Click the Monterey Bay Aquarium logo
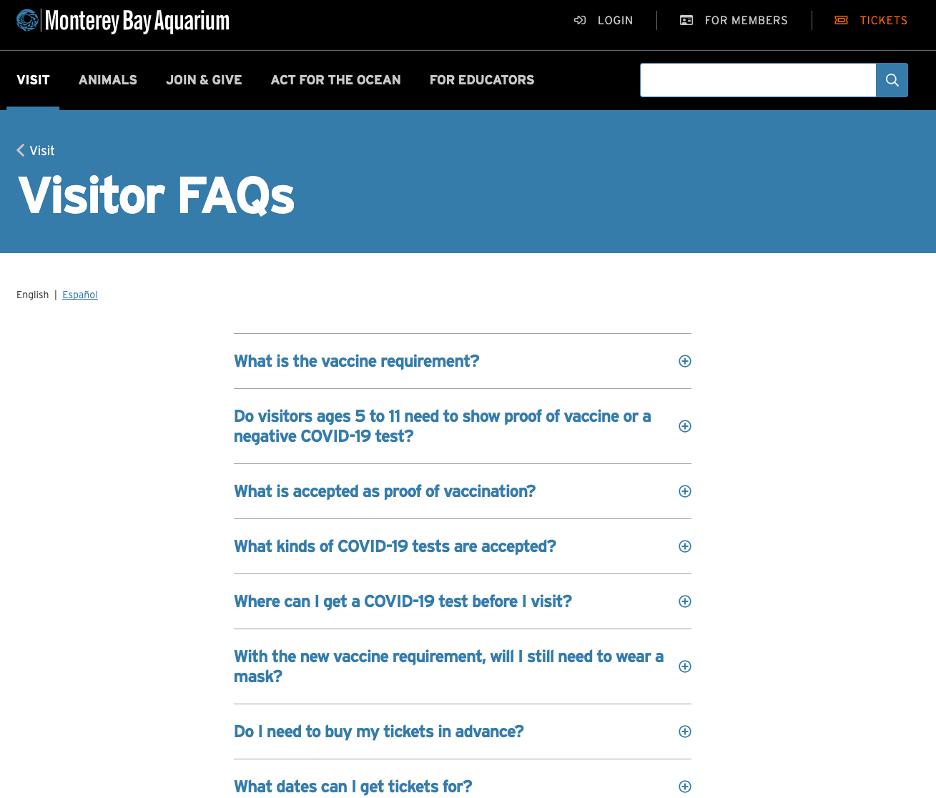936x798 pixels. click(123, 20)
